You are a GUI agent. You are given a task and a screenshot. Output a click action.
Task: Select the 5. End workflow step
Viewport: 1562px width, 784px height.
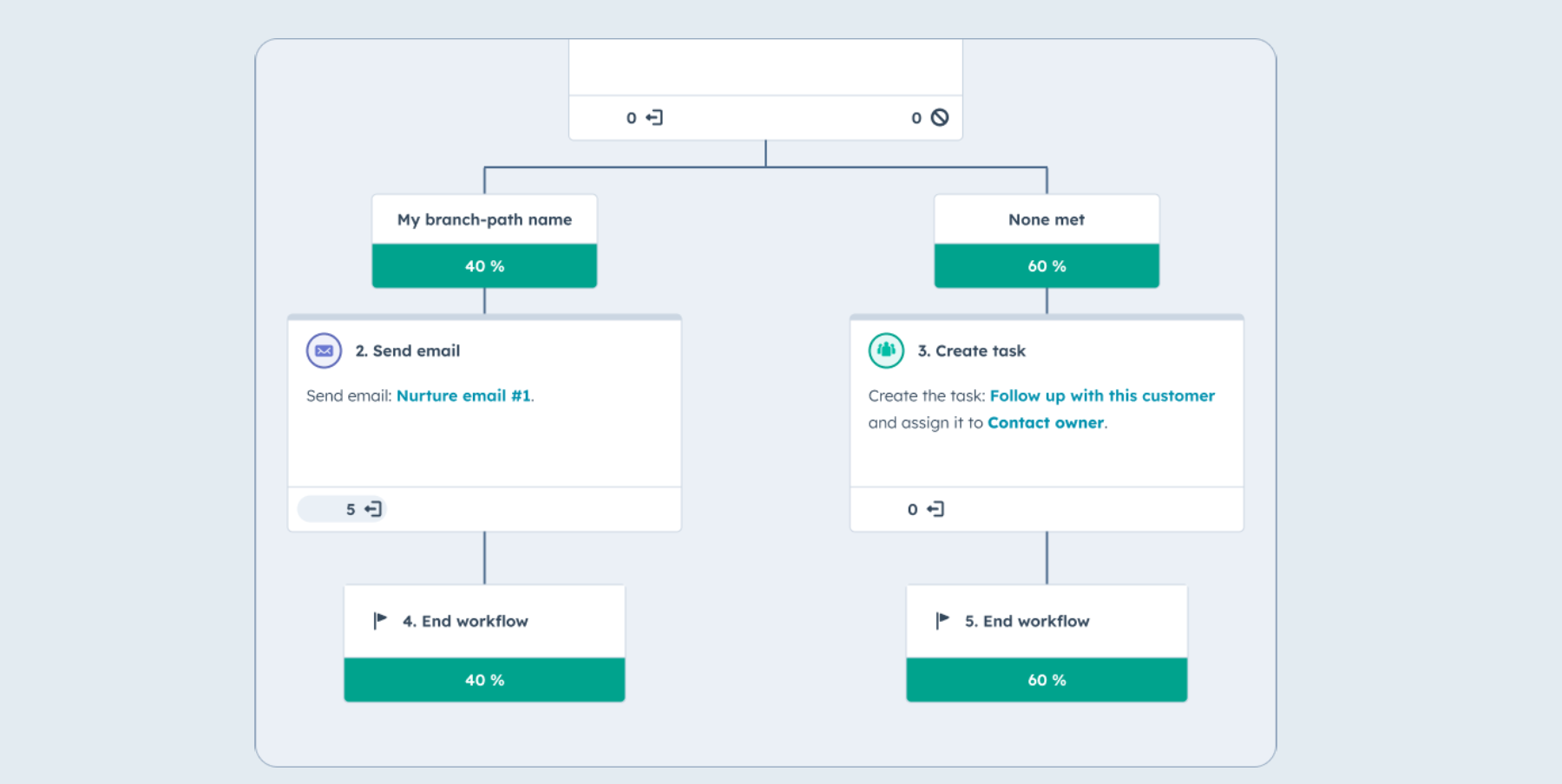[1027, 621]
